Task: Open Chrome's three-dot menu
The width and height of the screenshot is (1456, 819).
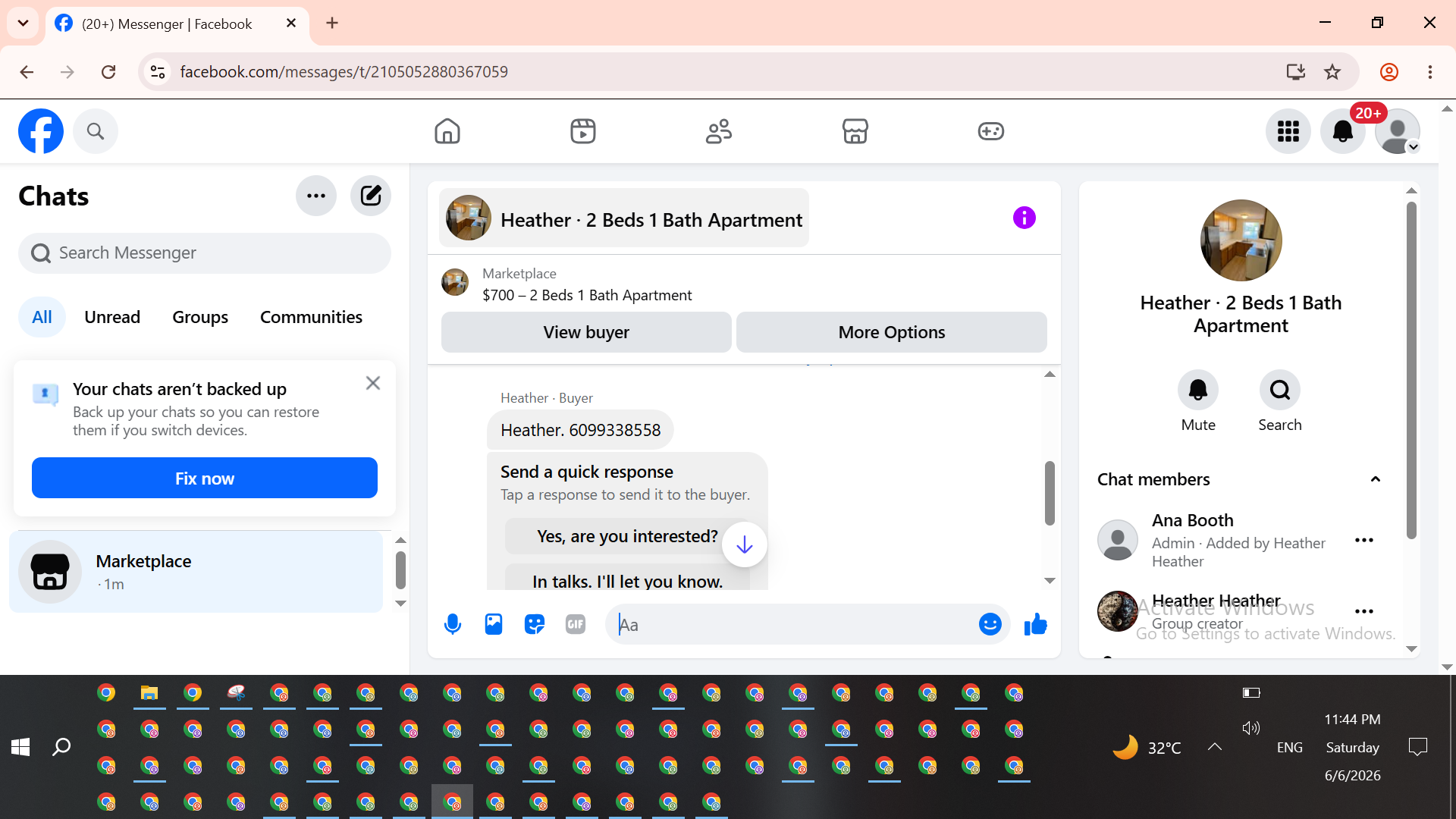Action: pos(1430,72)
